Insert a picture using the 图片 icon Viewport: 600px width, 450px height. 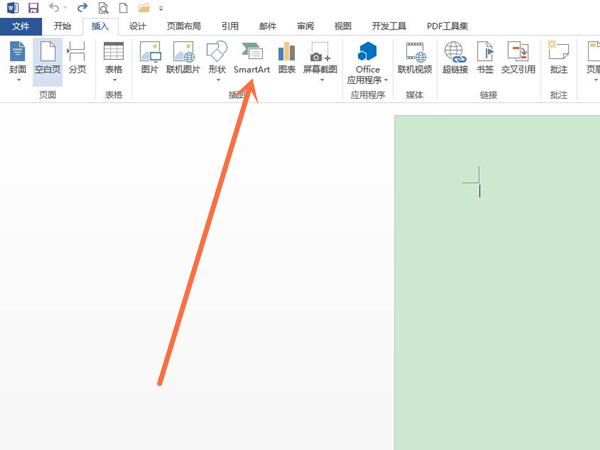[150, 58]
